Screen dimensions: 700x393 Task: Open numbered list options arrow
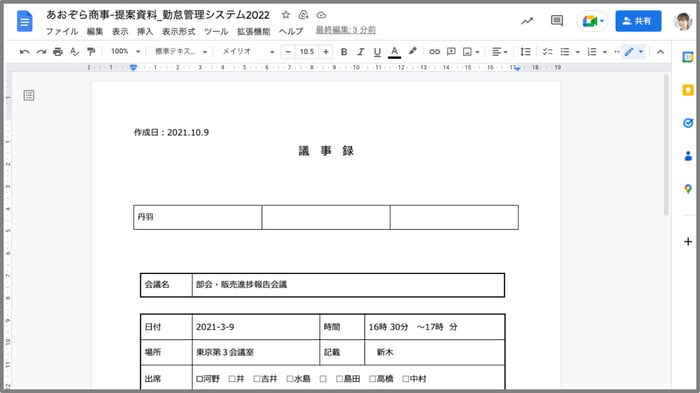click(x=604, y=52)
